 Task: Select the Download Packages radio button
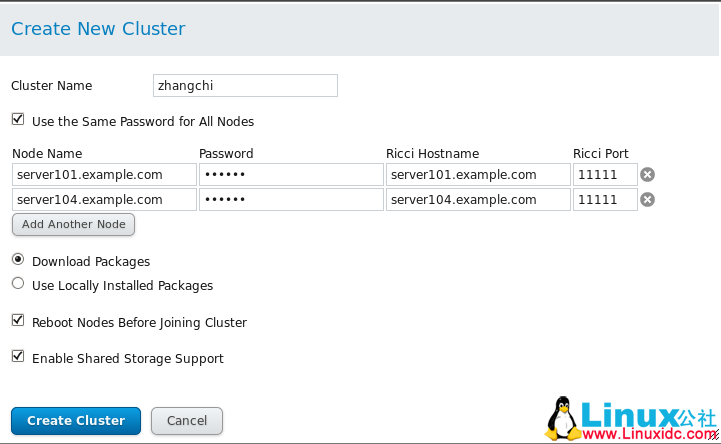coord(18,259)
